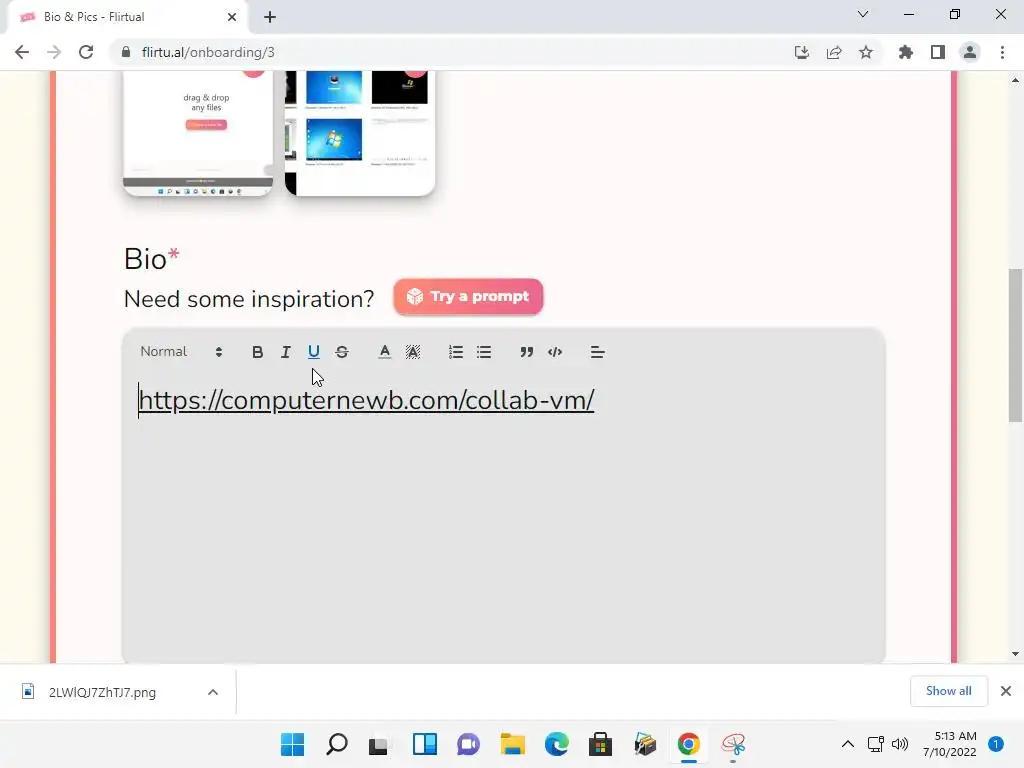The height and width of the screenshot is (768, 1024).
Task: Apply blockquote formatting
Action: [x=526, y=352]
